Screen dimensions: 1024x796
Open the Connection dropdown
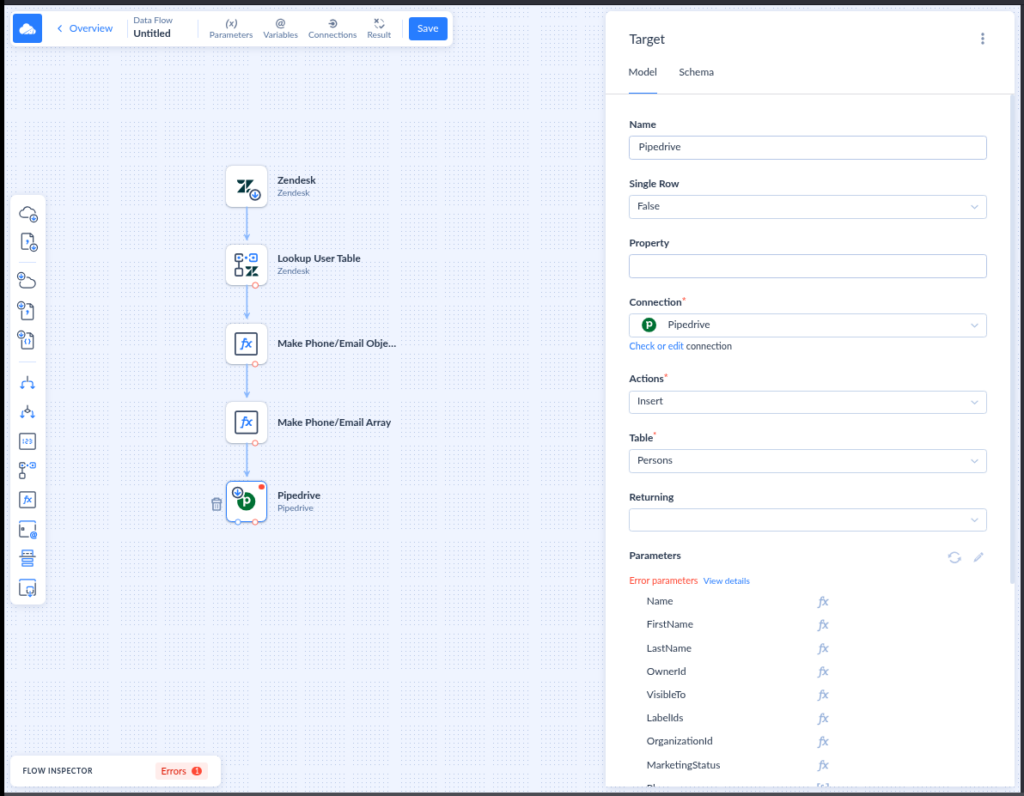(807, 325)
